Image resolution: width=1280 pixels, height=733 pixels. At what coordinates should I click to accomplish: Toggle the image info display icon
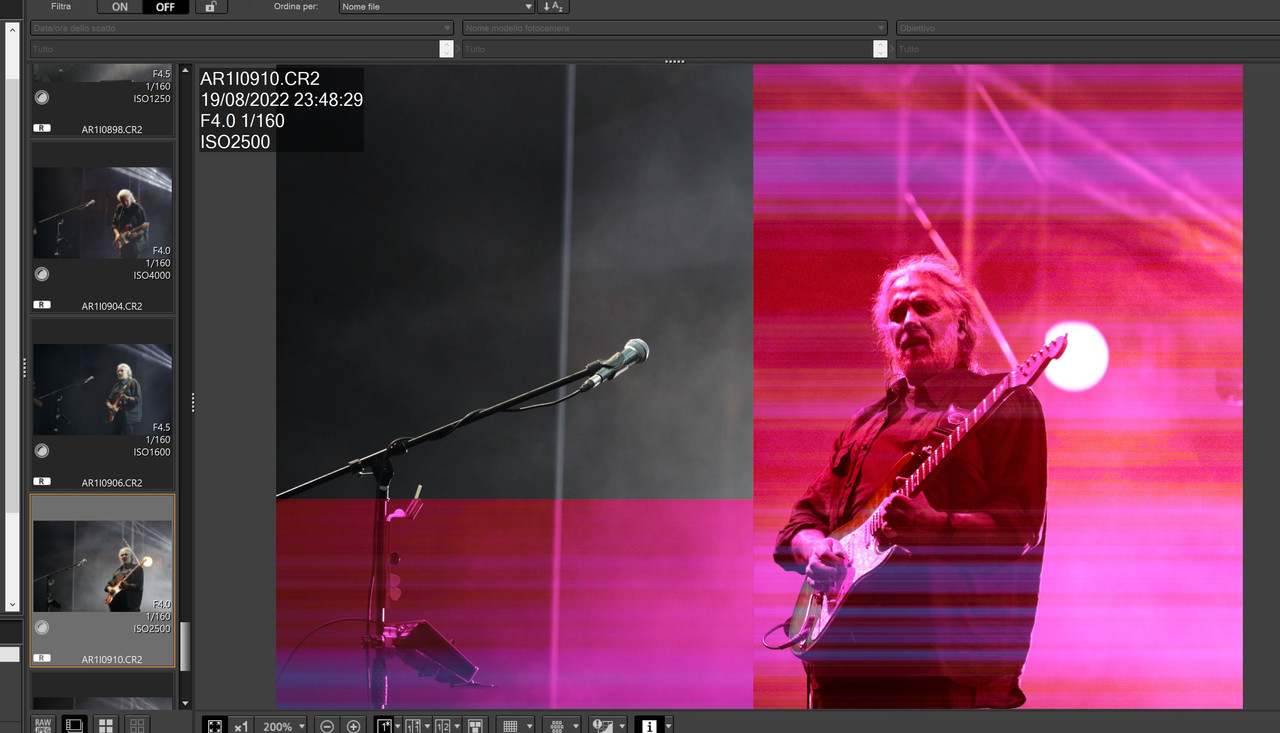coord(649,726)
